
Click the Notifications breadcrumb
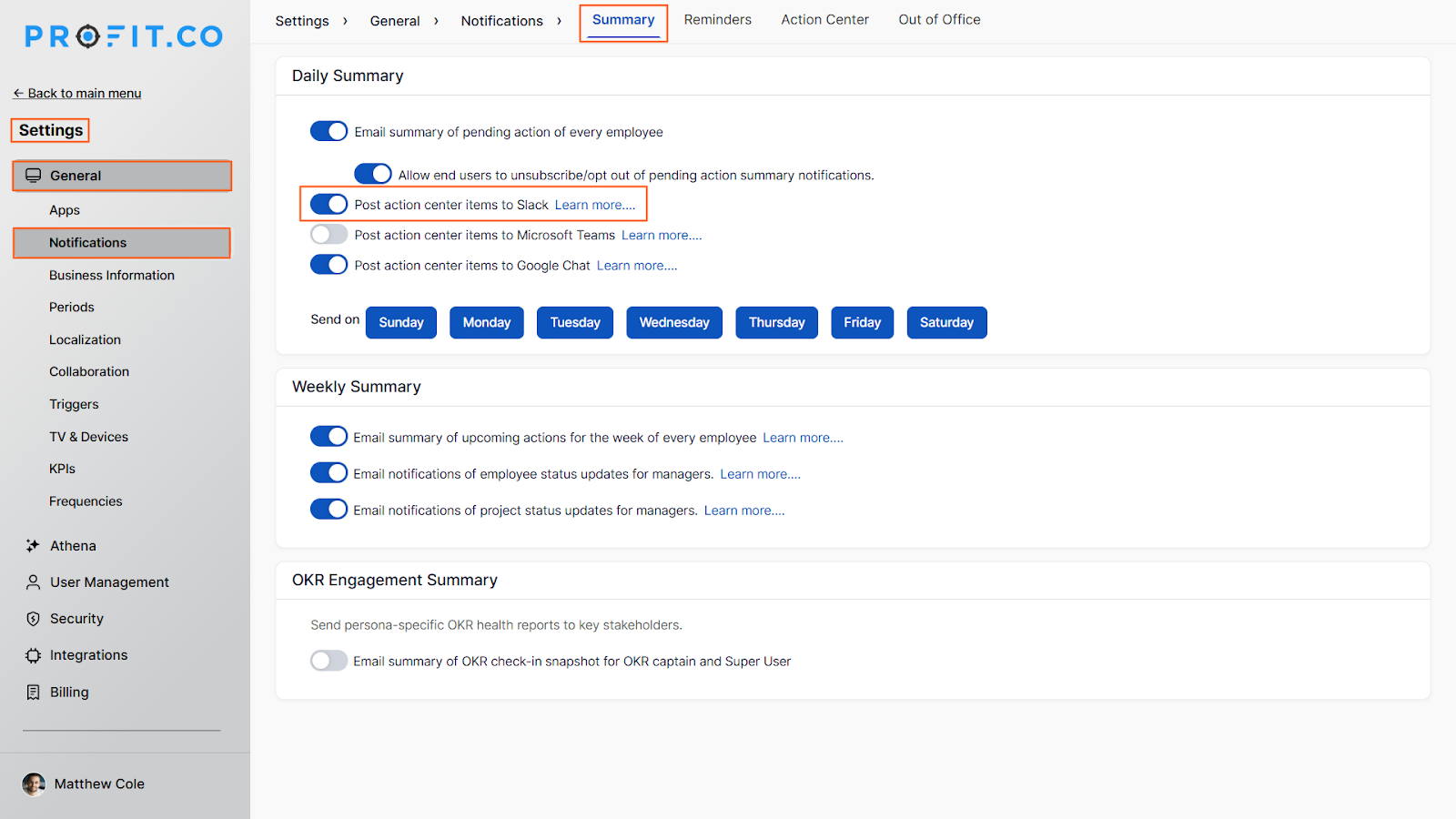point(502,21)
